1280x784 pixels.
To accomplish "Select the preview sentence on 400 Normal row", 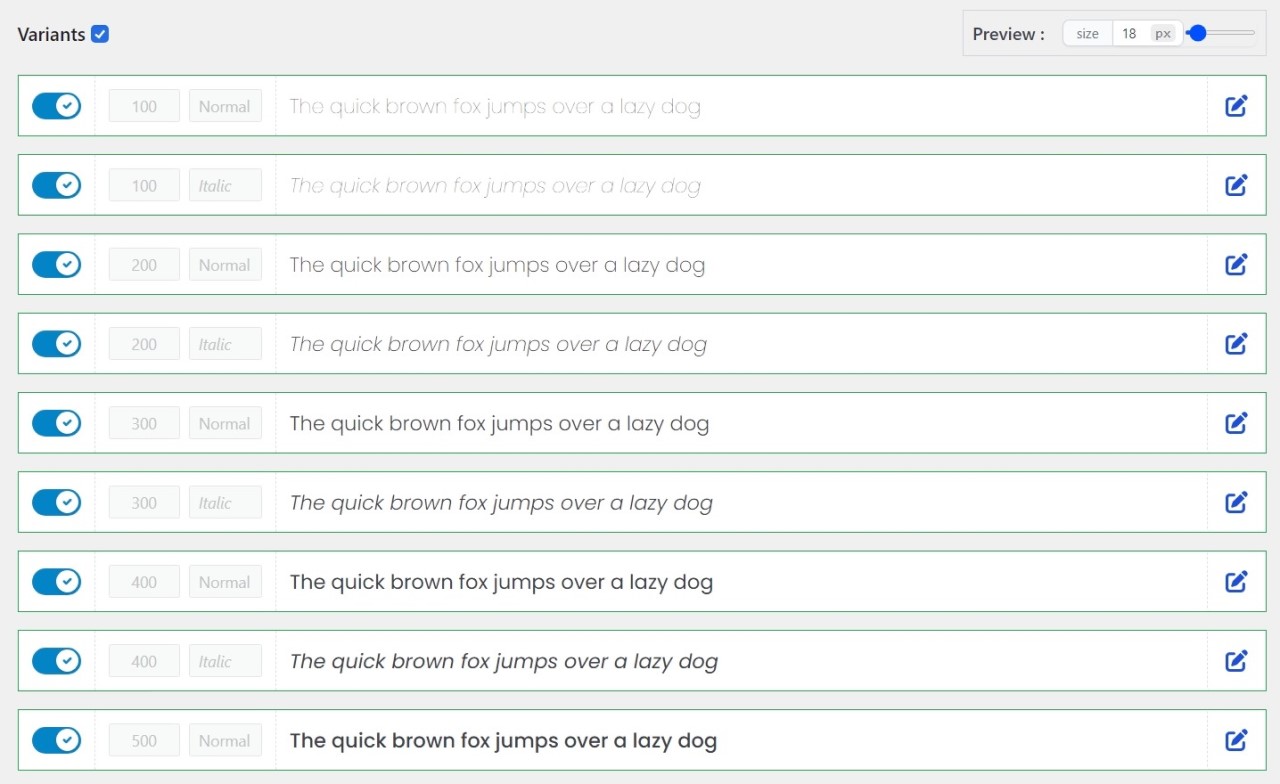I will point(501,581).
